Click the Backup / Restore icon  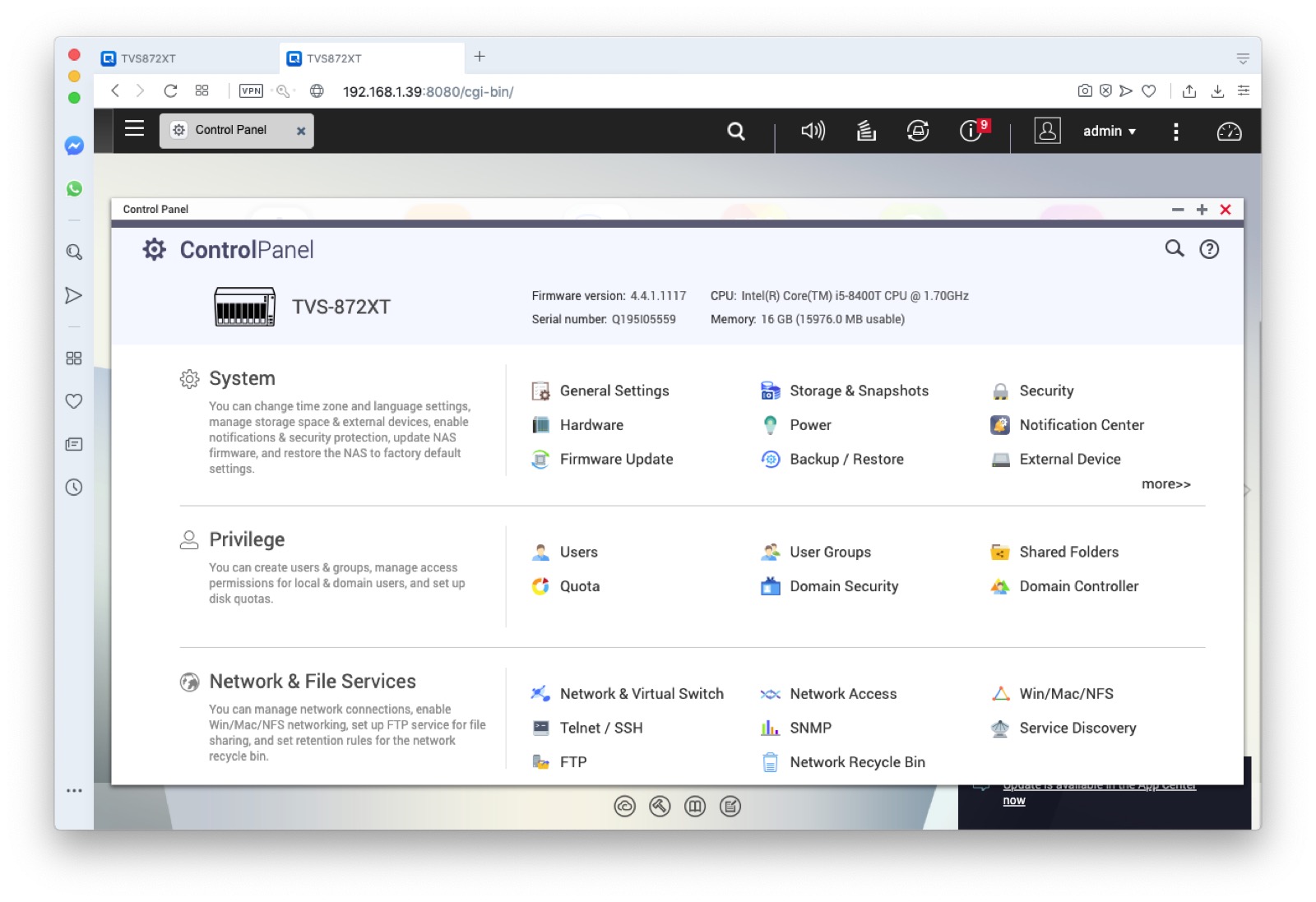pos(771,460)
